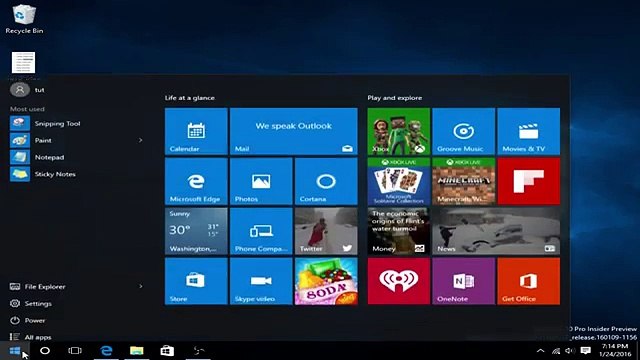Click the Life at a glance heading
The width and height of the screenshot is (640, 360).
(190, 98)
